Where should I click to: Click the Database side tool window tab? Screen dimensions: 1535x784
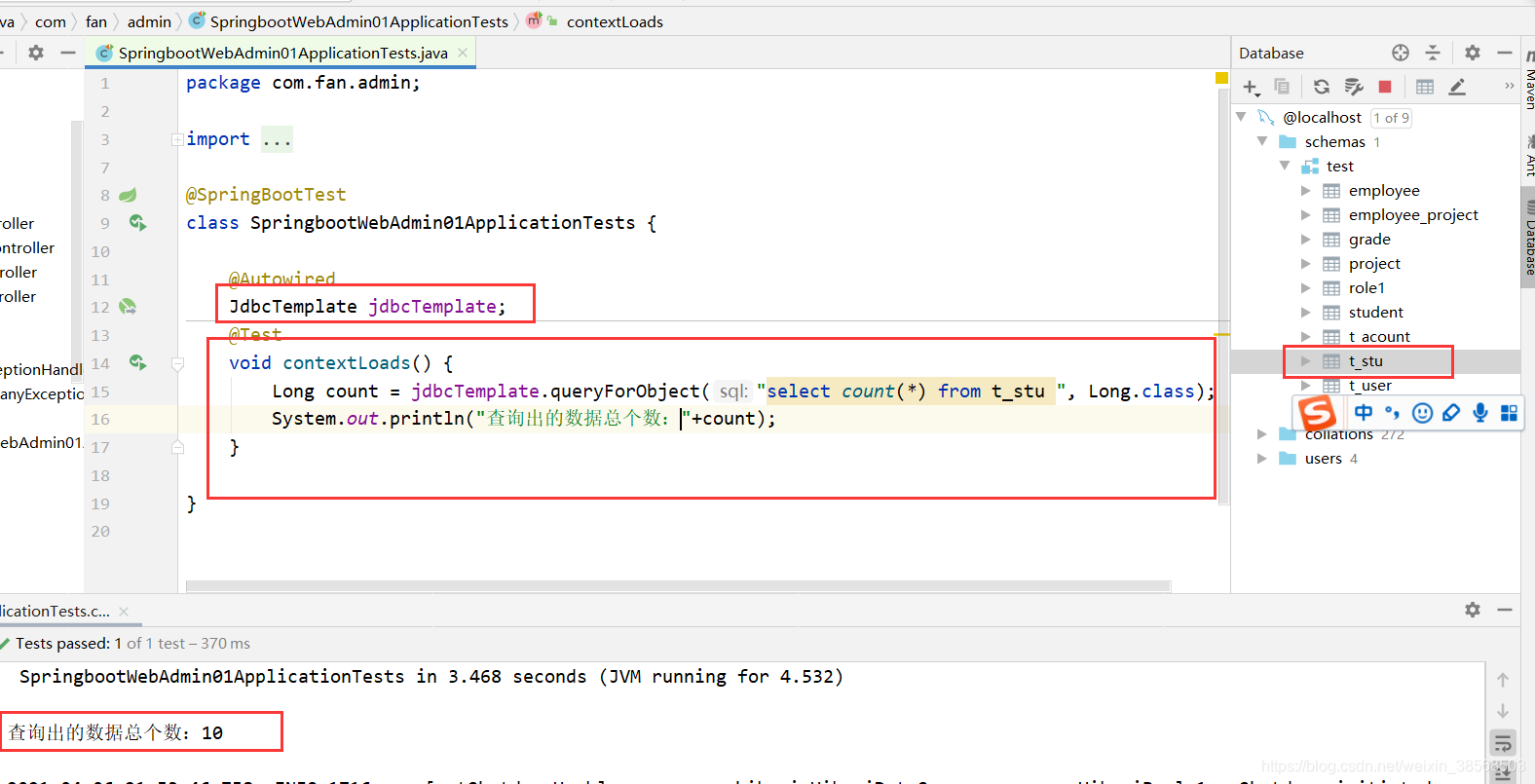[1529, 237]
